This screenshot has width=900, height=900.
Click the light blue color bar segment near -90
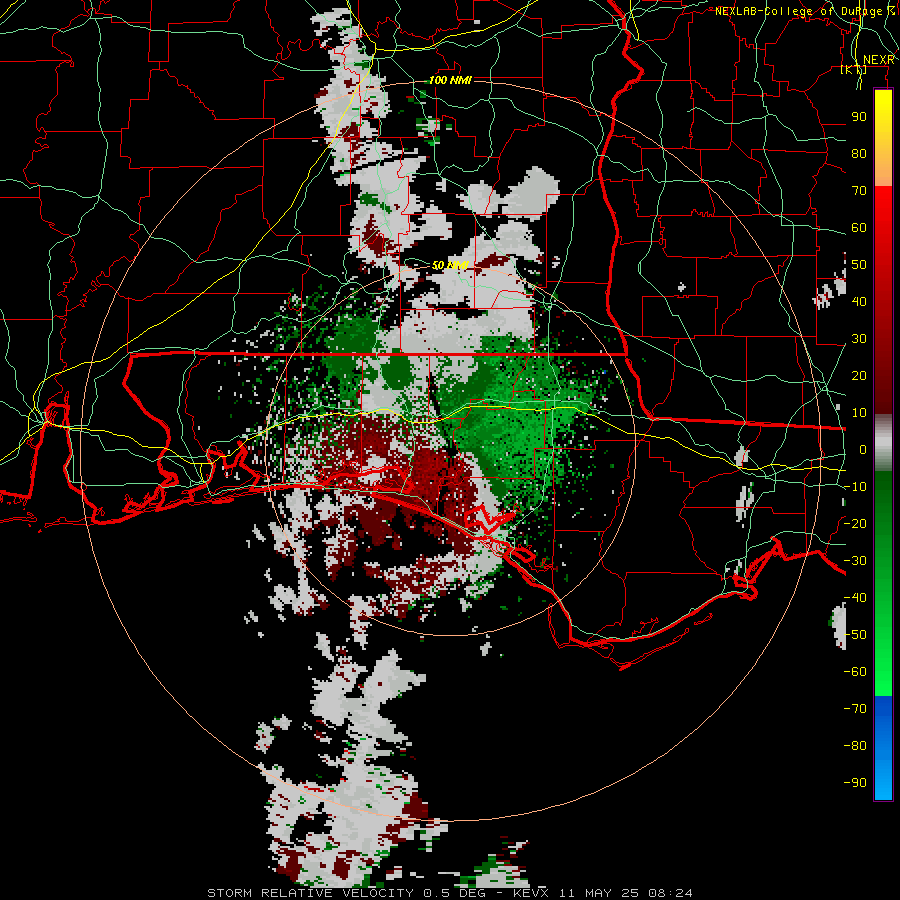click(x=883, y=782)
